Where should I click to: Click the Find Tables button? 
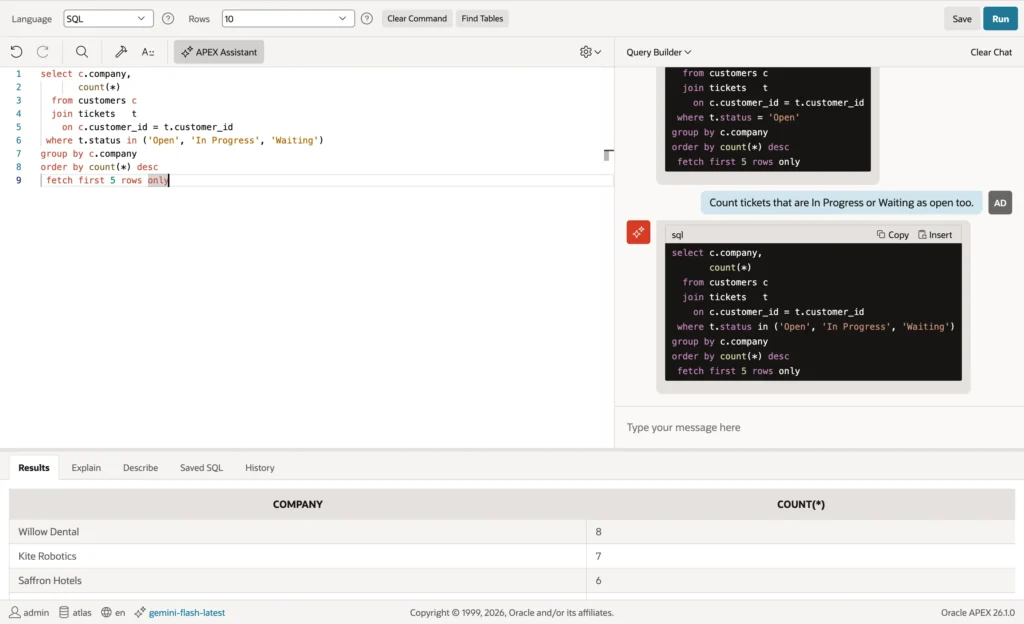tap(482, 18)
